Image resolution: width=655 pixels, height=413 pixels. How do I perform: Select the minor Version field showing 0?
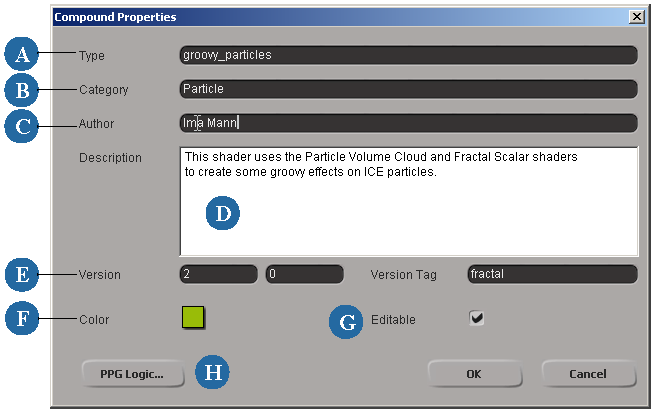pyautogui.click(x=305, y=274)
